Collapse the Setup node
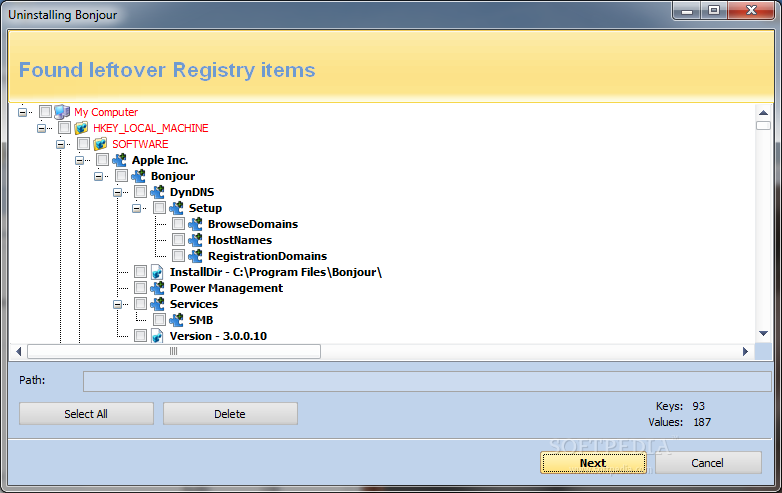The height and width of the screenshot is (493, 782). coord(136,208)
